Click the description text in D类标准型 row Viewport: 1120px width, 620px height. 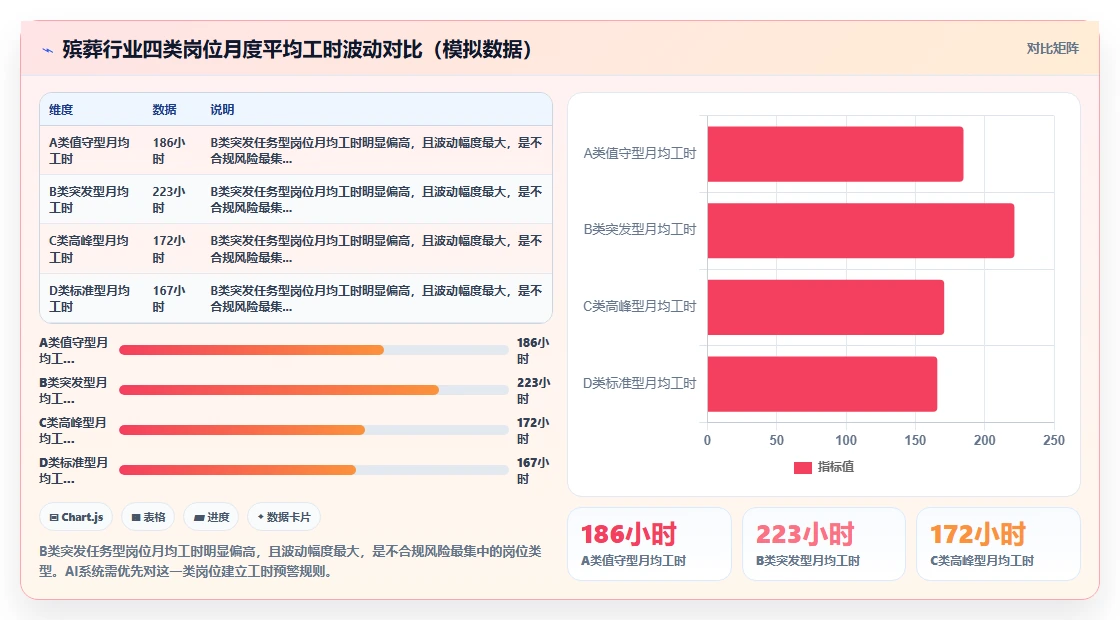376,299
